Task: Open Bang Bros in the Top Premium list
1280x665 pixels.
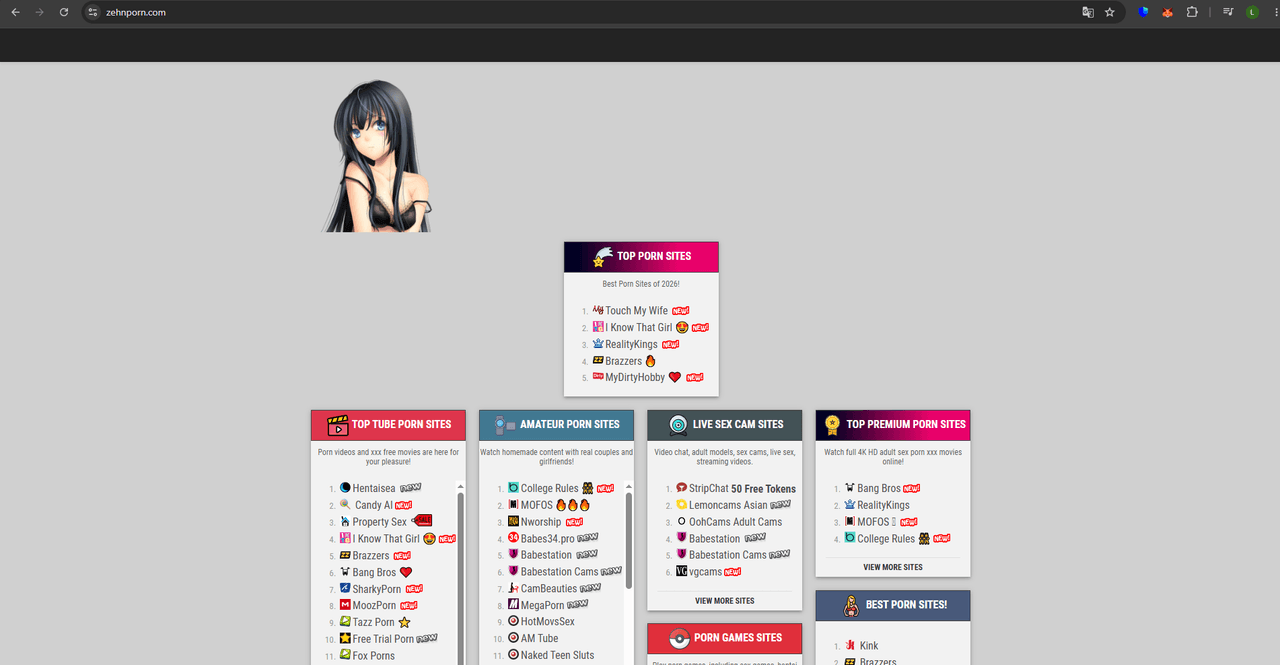Action: pyautogui.click(x=879, y=489)
